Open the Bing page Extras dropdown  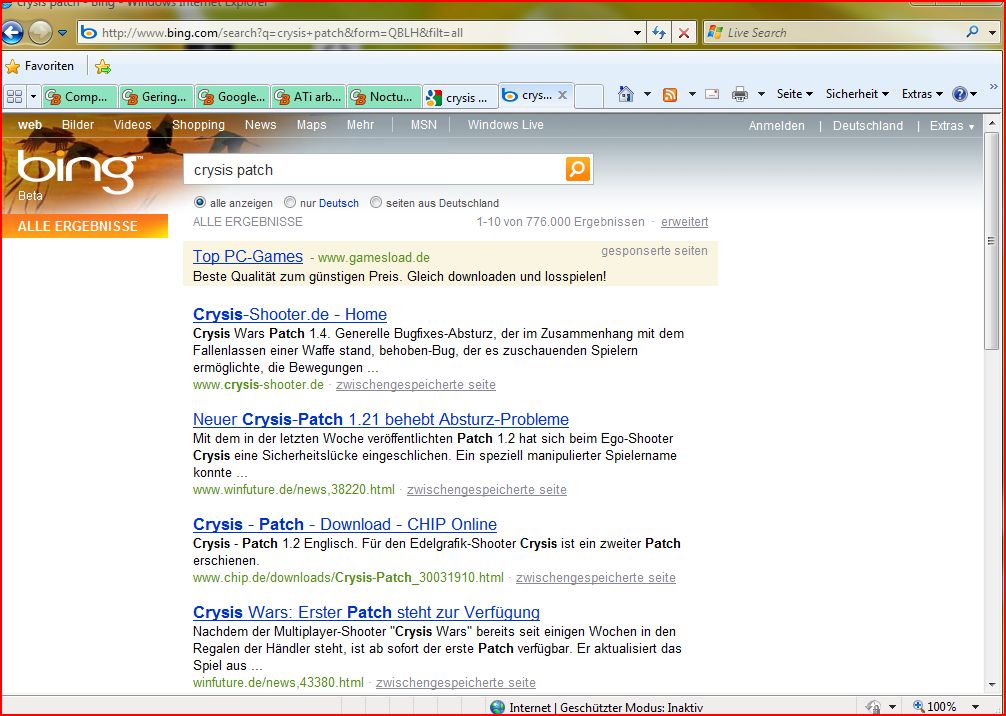point(952,126)
